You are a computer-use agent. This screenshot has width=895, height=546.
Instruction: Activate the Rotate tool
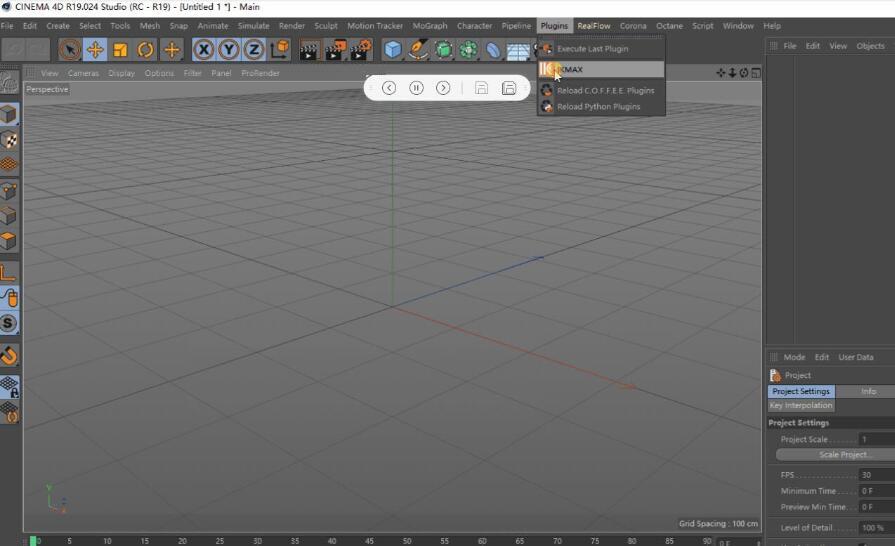146,50
